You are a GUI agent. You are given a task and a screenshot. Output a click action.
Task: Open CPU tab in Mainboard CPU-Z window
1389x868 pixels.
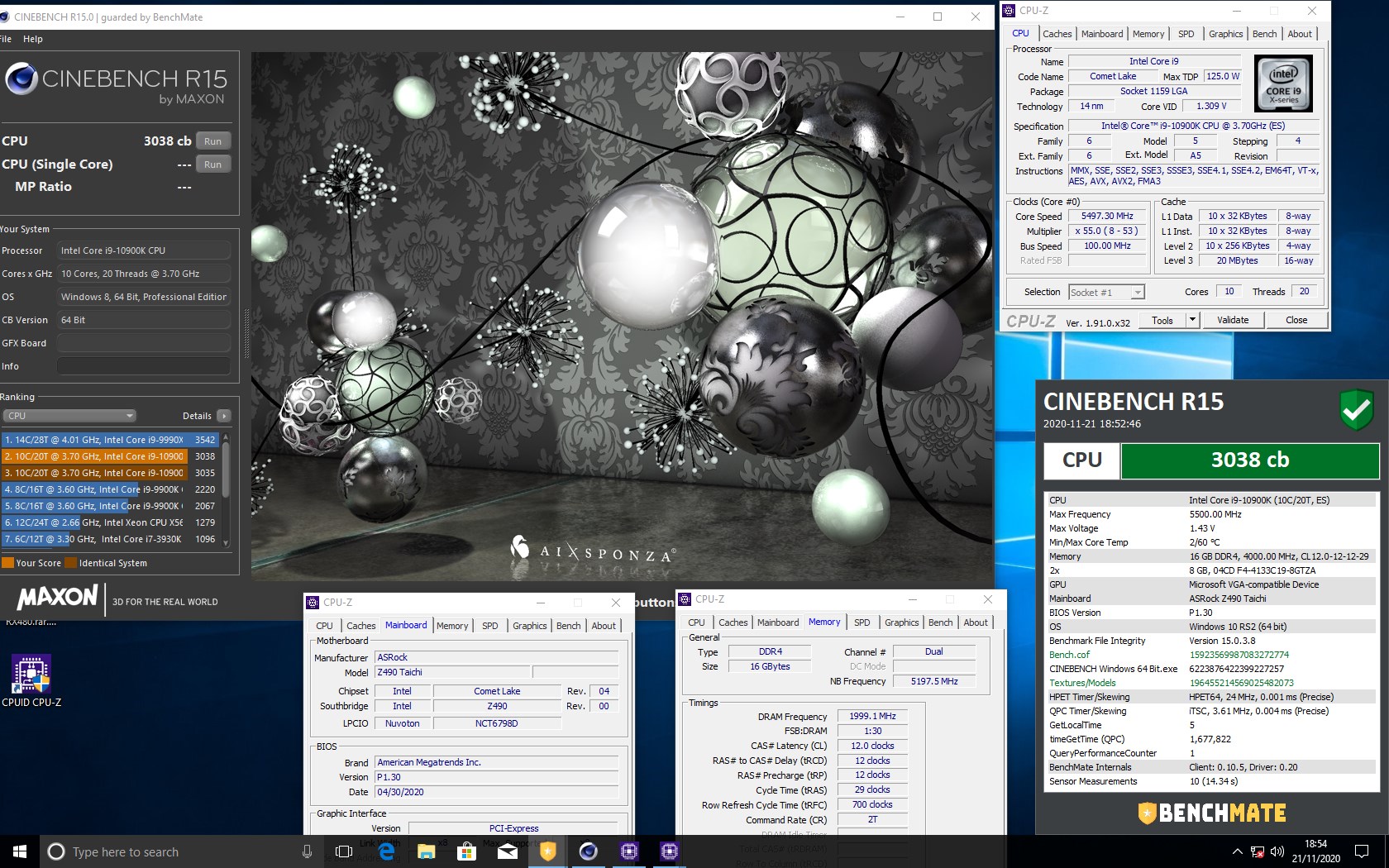coord(324,626)
